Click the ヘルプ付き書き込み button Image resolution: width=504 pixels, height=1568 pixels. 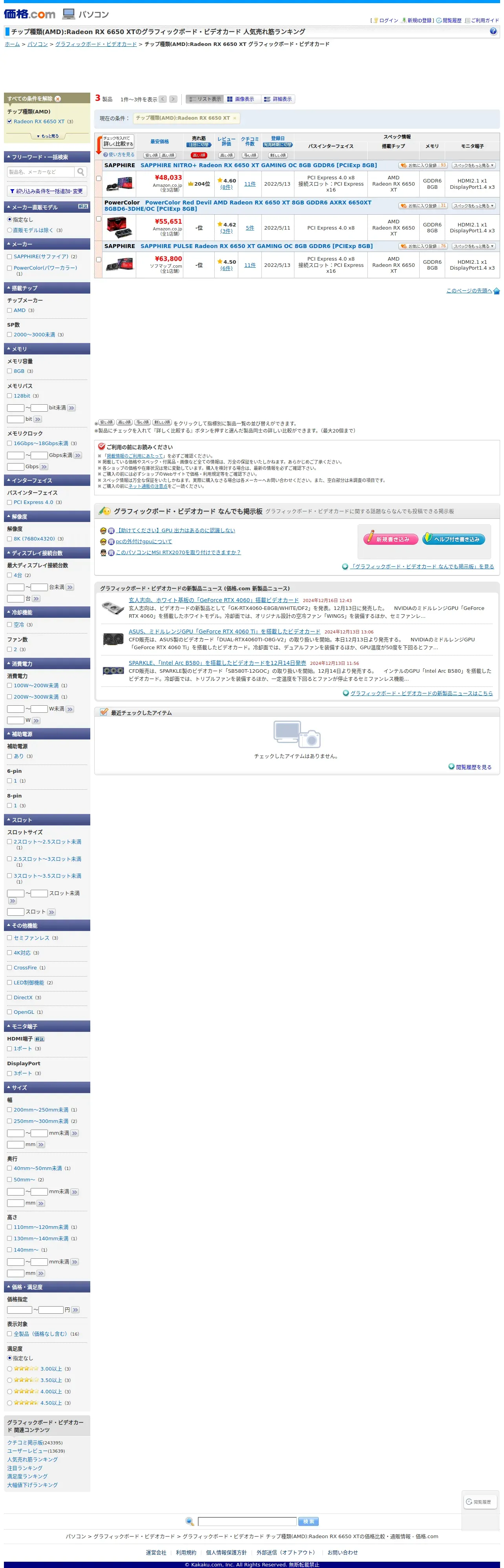coord(453,538)
